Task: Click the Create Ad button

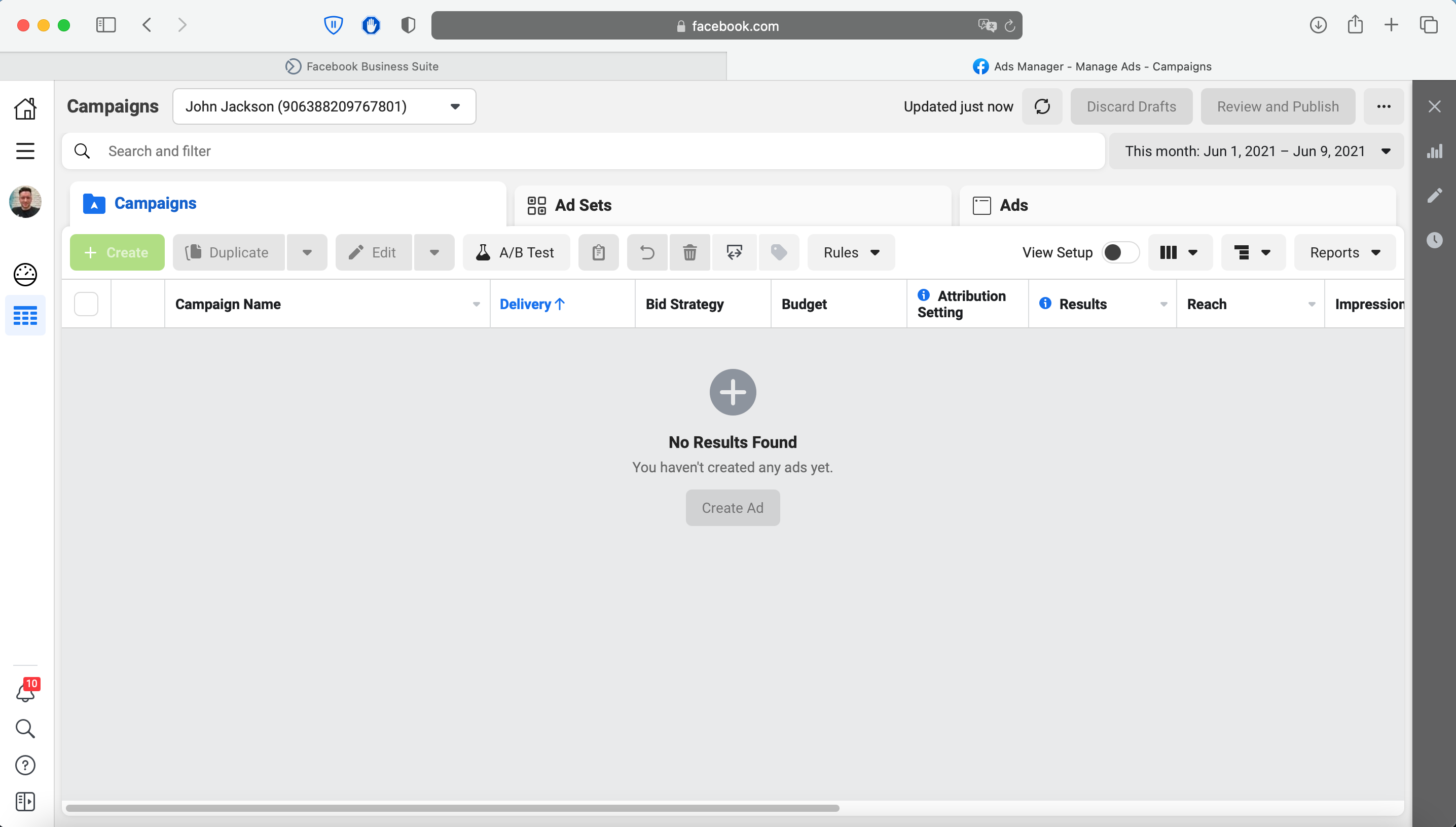Action: point(732,508)
